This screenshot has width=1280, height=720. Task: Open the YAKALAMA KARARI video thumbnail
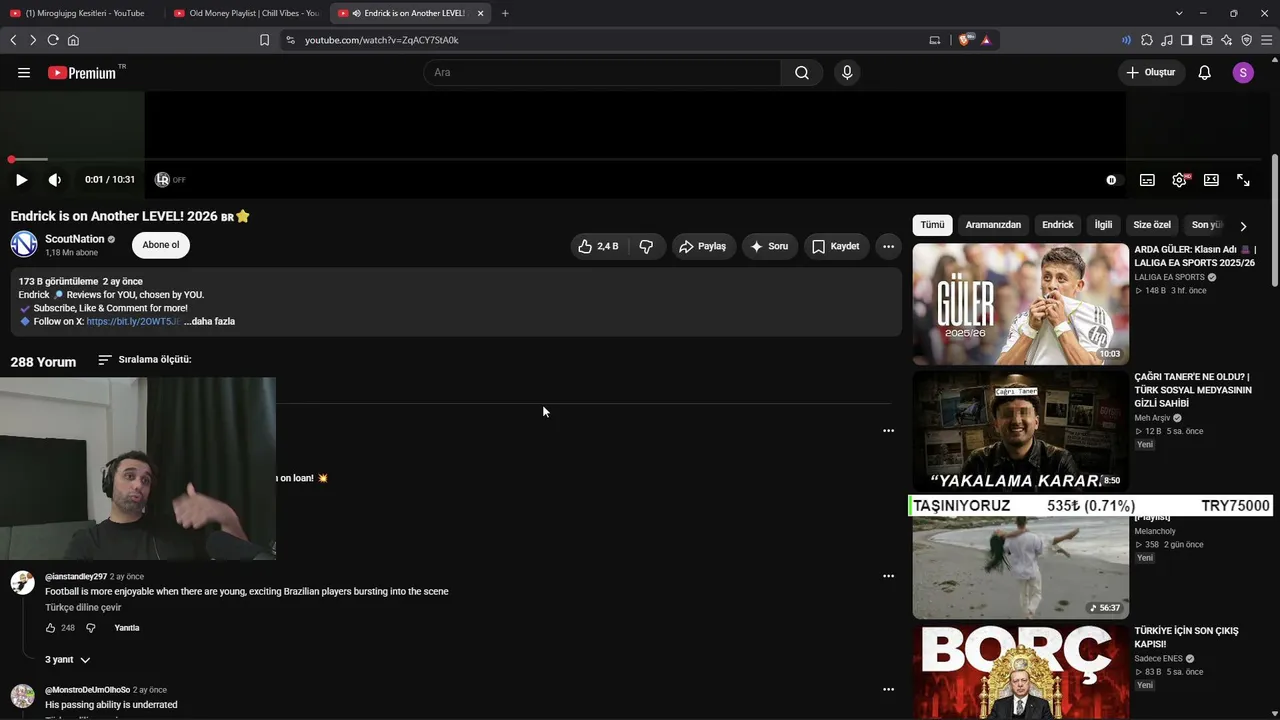click(x=1020, y=432)
